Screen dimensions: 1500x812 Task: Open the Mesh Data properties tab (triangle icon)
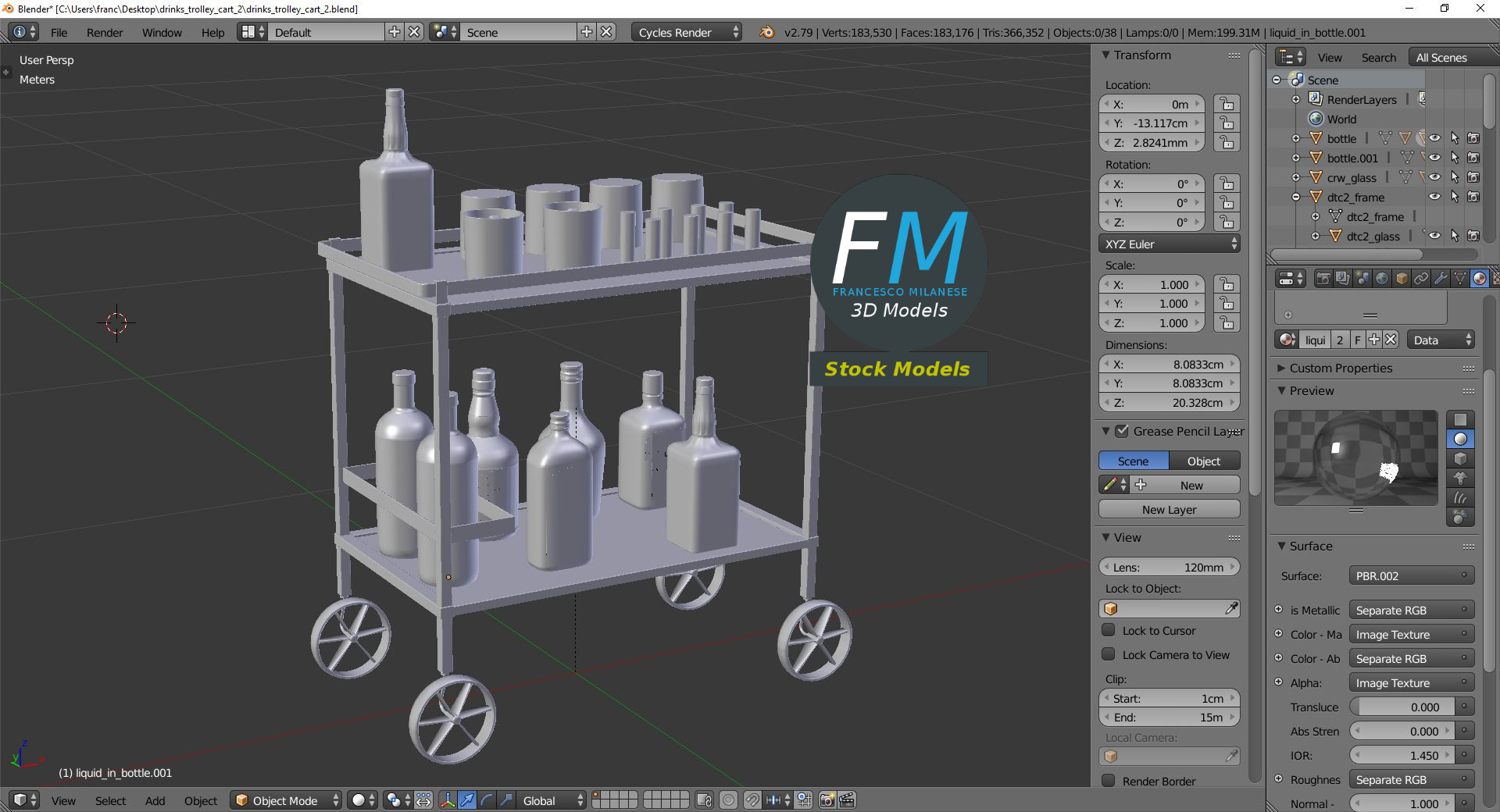point(1460,278)
